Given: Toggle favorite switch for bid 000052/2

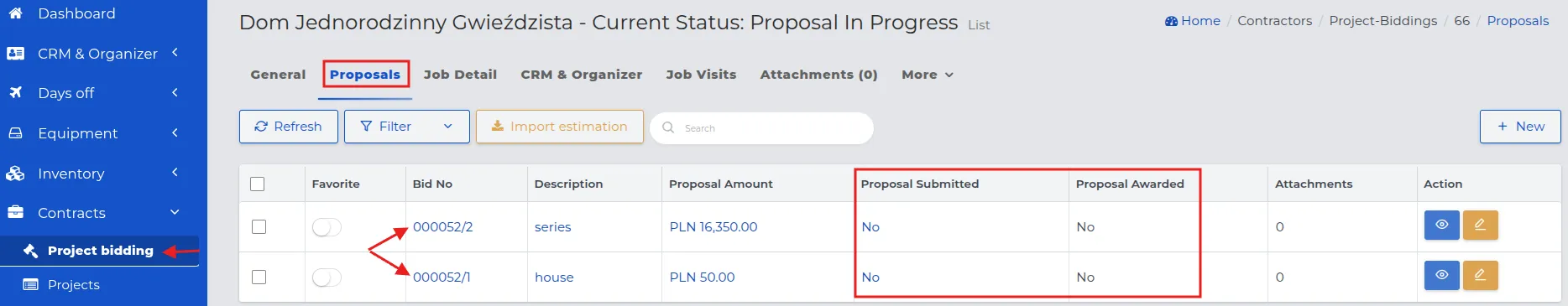Looking at the screenshot, I should [327, 227].
